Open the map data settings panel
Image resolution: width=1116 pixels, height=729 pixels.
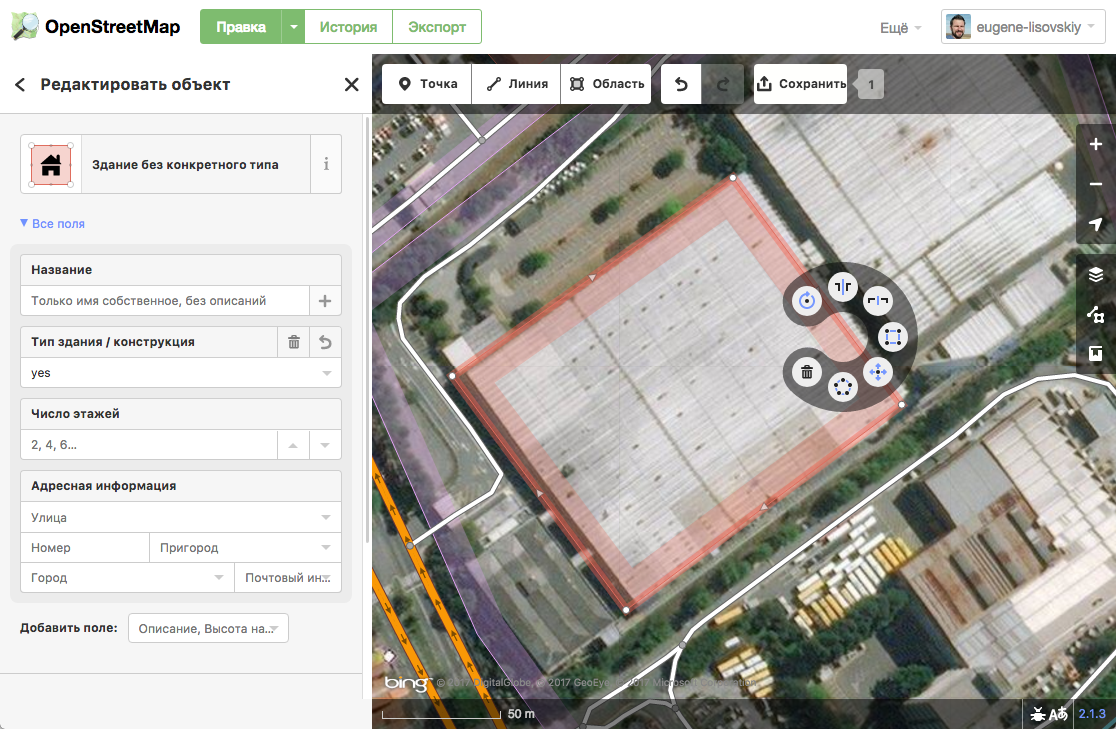1096,314
